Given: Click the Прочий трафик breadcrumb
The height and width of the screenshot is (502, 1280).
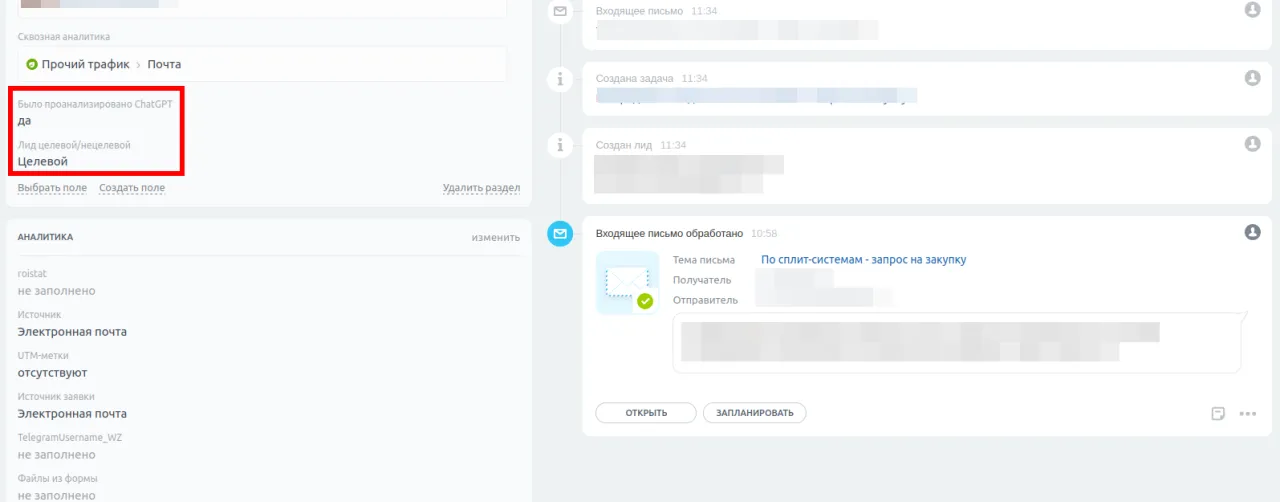Looking at the screenshot, I should click(86, 64).
